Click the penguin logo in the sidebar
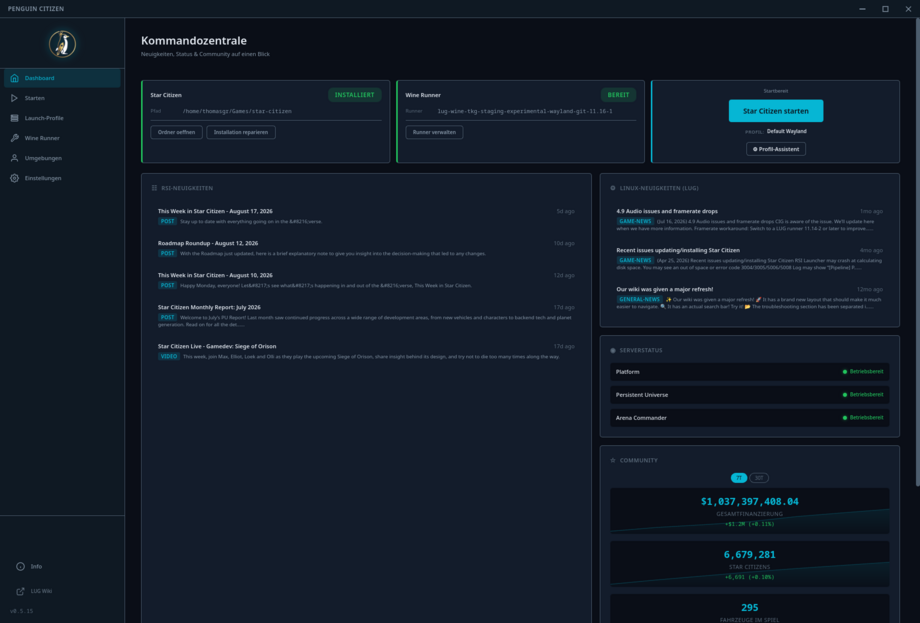Image resolution: width=920 pixels, height=623 pixels. pos(62,44)
